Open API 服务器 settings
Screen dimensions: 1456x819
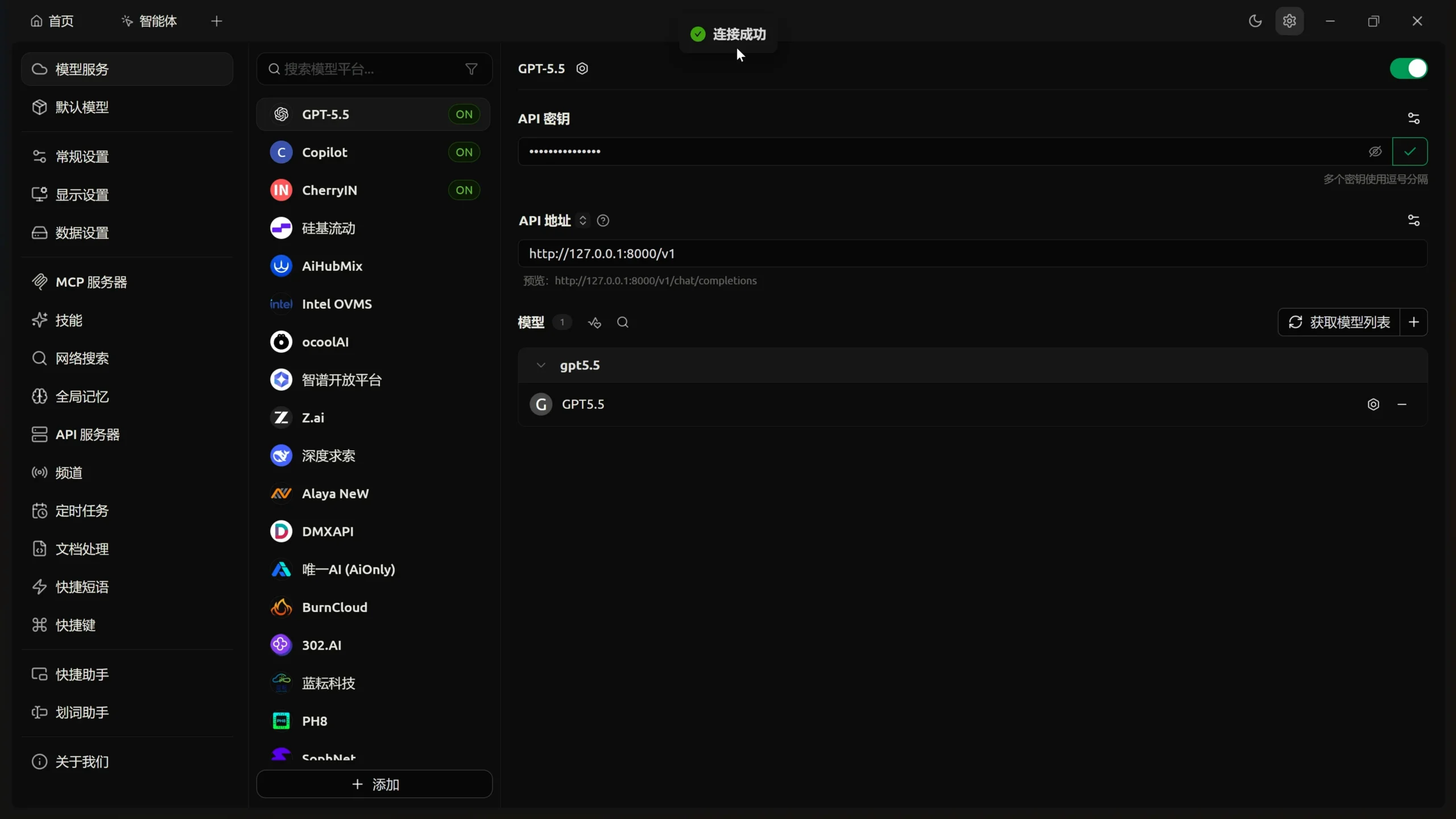pyautogui.click(x=127, y=435)
